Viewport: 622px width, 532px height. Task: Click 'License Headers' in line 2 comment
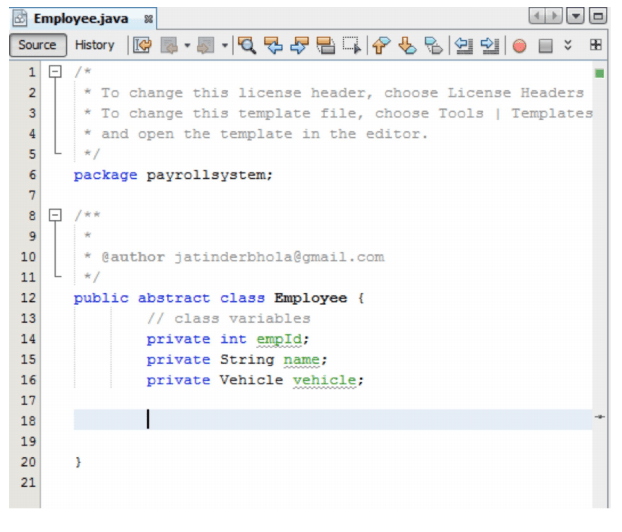click(516, 93)
